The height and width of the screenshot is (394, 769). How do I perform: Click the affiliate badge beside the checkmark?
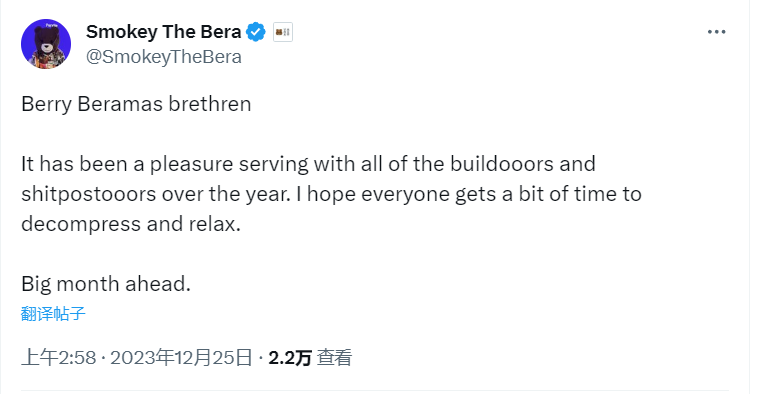pyautogui.click(x=282, y=32)
